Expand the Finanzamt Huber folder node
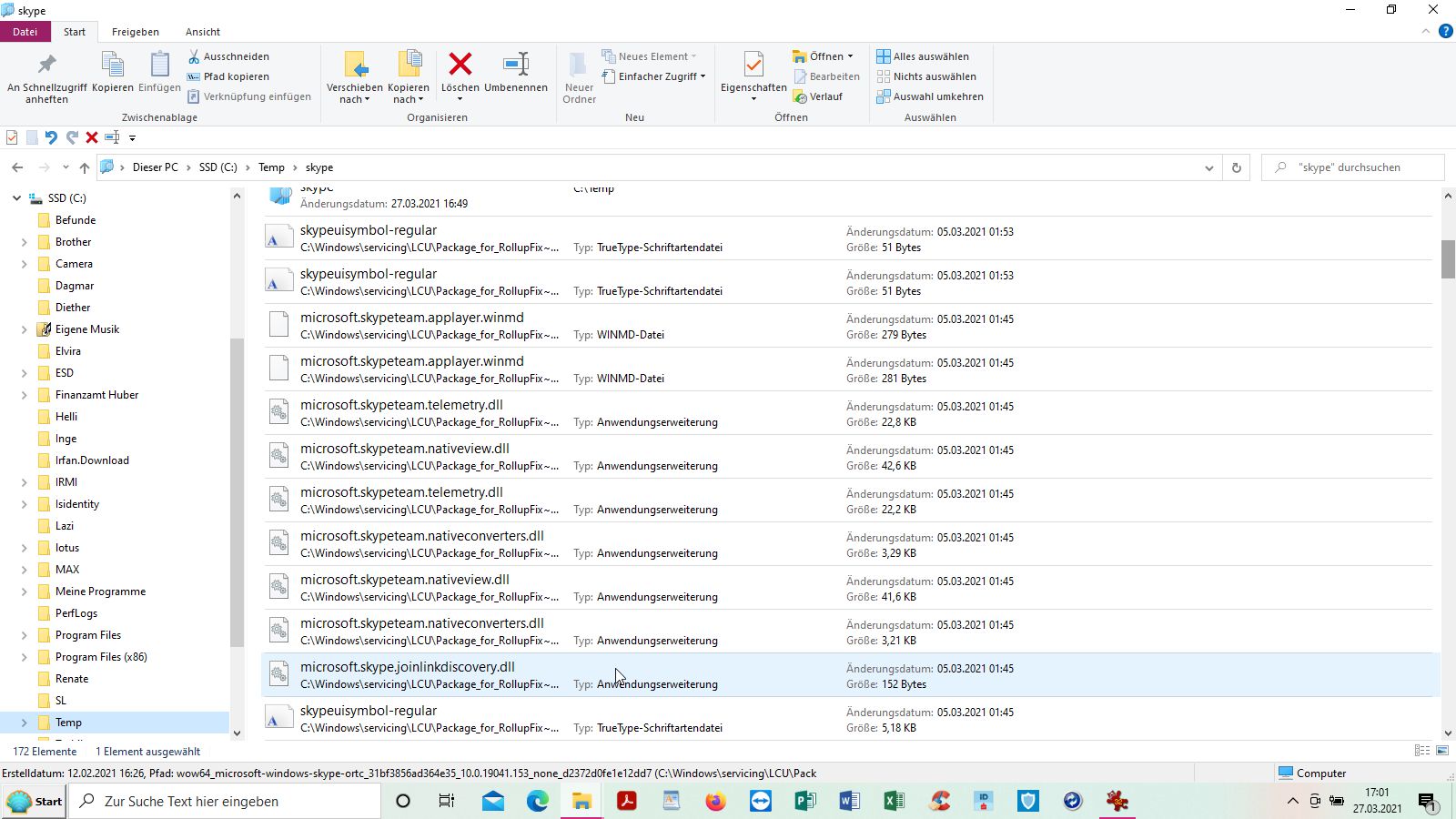Viewport: 1456px width, 819px height. coord(24,395)
